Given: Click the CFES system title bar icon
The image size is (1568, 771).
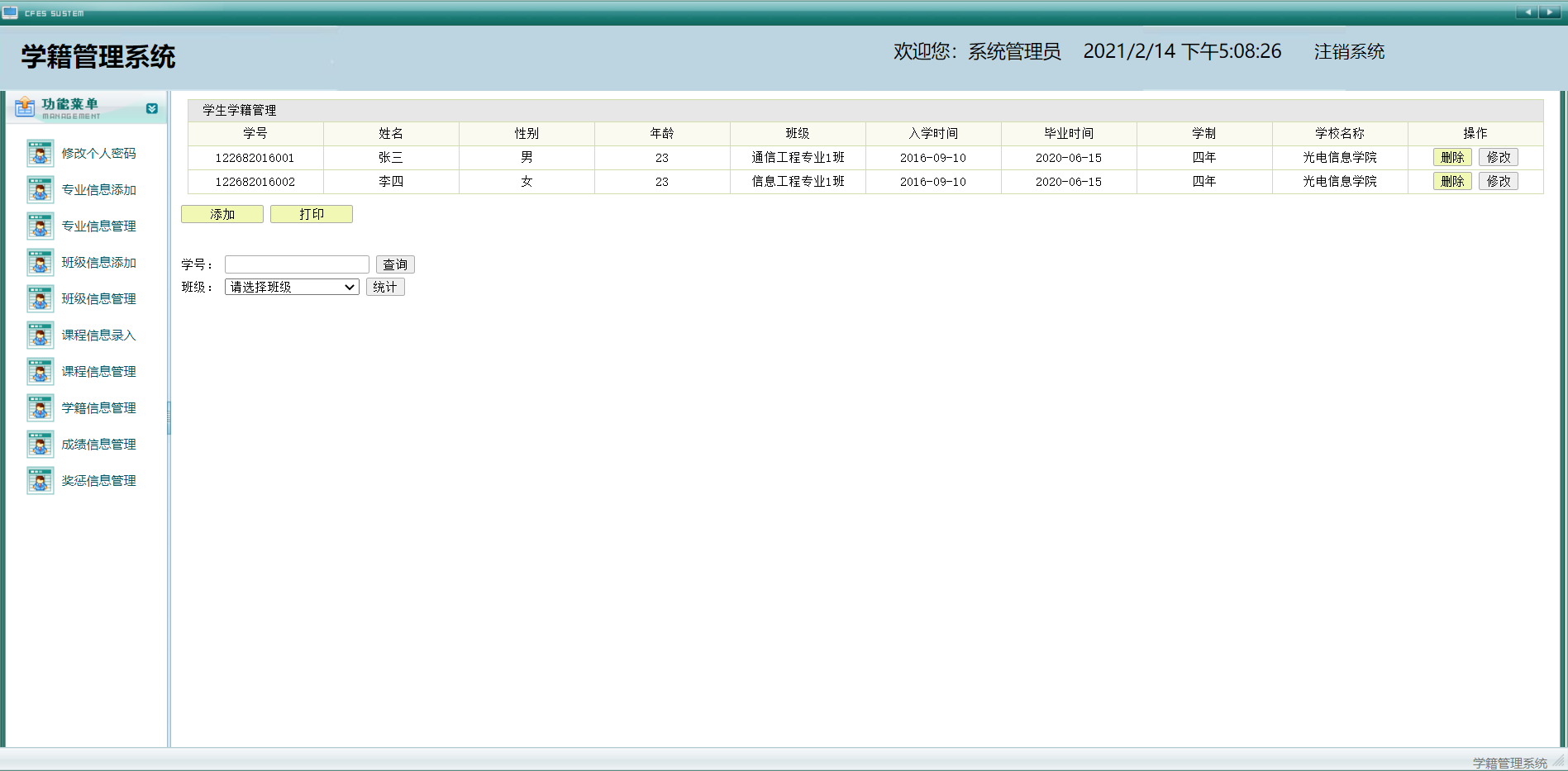Looking at the screenshot, I should pyautogui.click(x=10, y=12).
